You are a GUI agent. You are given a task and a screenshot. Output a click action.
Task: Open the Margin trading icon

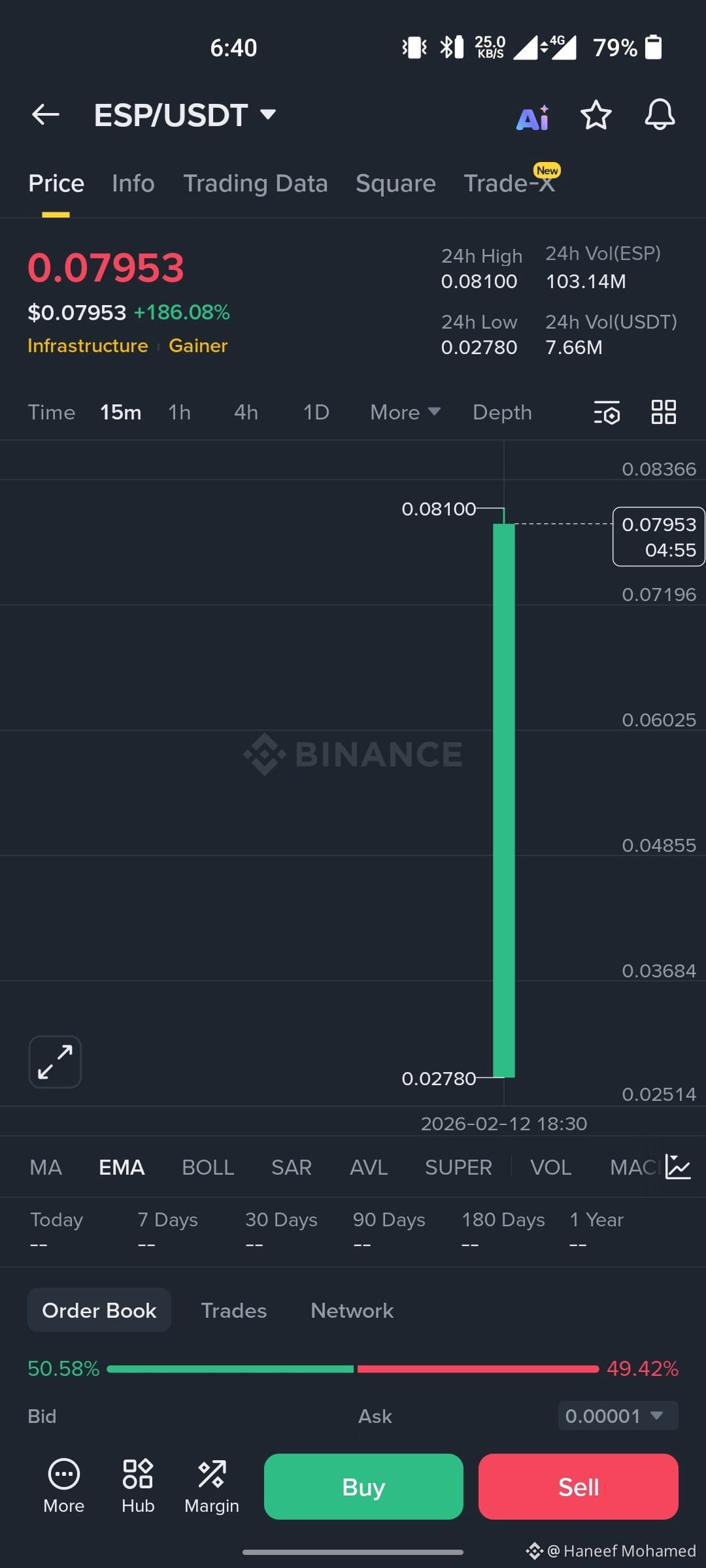[212, 1486]
